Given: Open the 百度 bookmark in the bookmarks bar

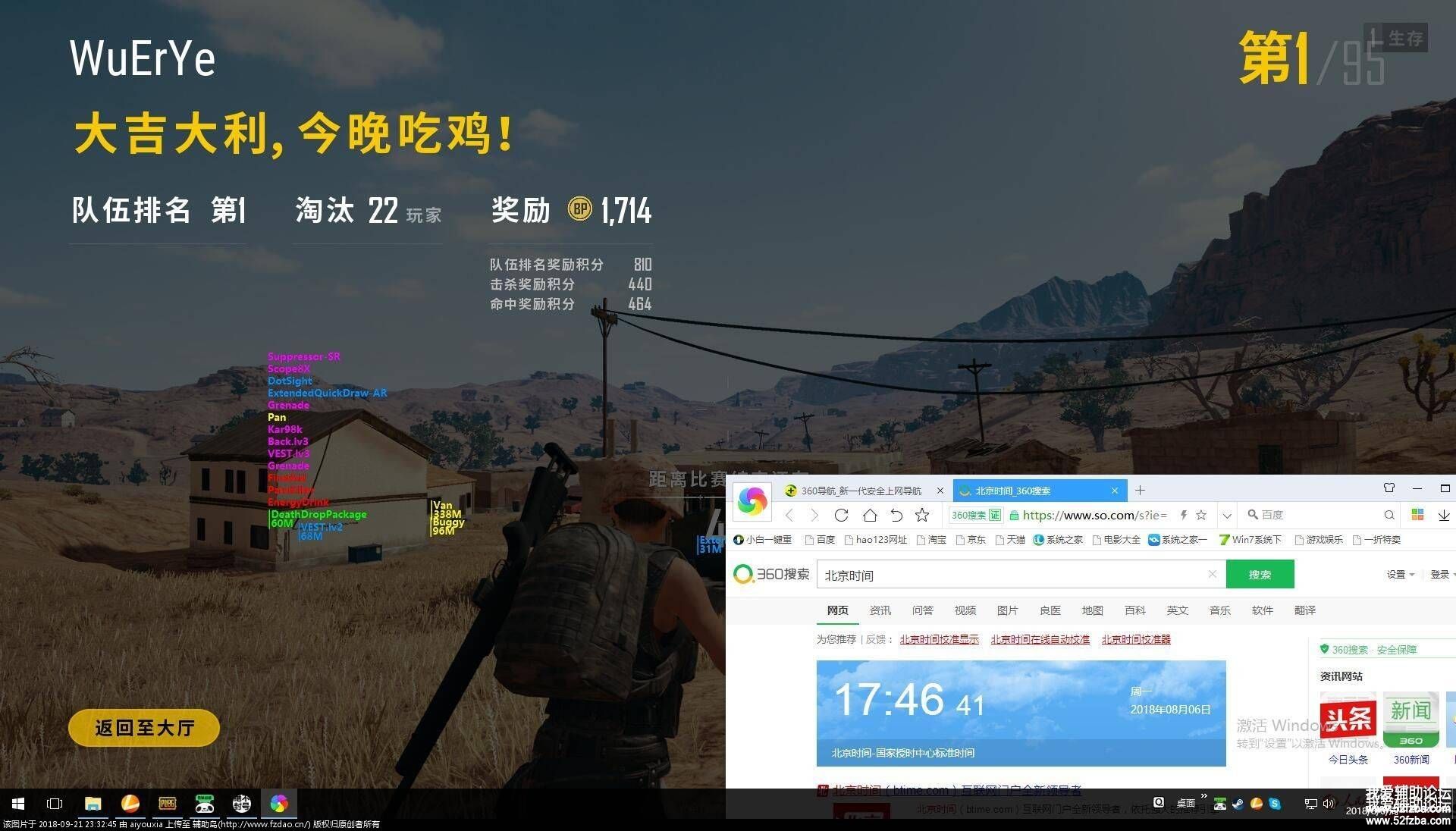Looking at the screenshot, I should pos(820,540).
